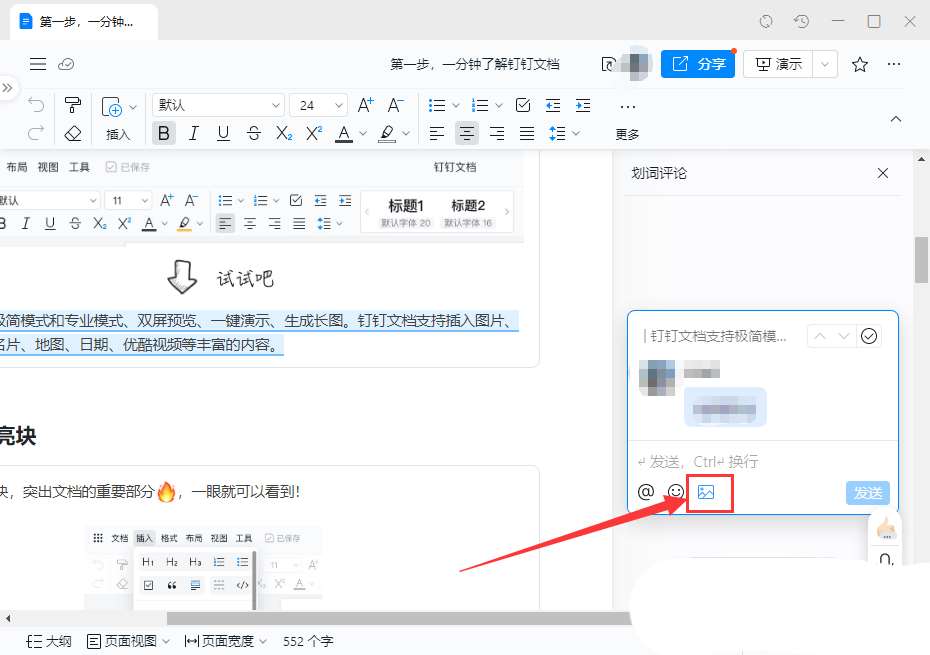Screen dimensions: 930x655
Task: Toggle underline formatting in main toolbar
Action: click(223, 133)
